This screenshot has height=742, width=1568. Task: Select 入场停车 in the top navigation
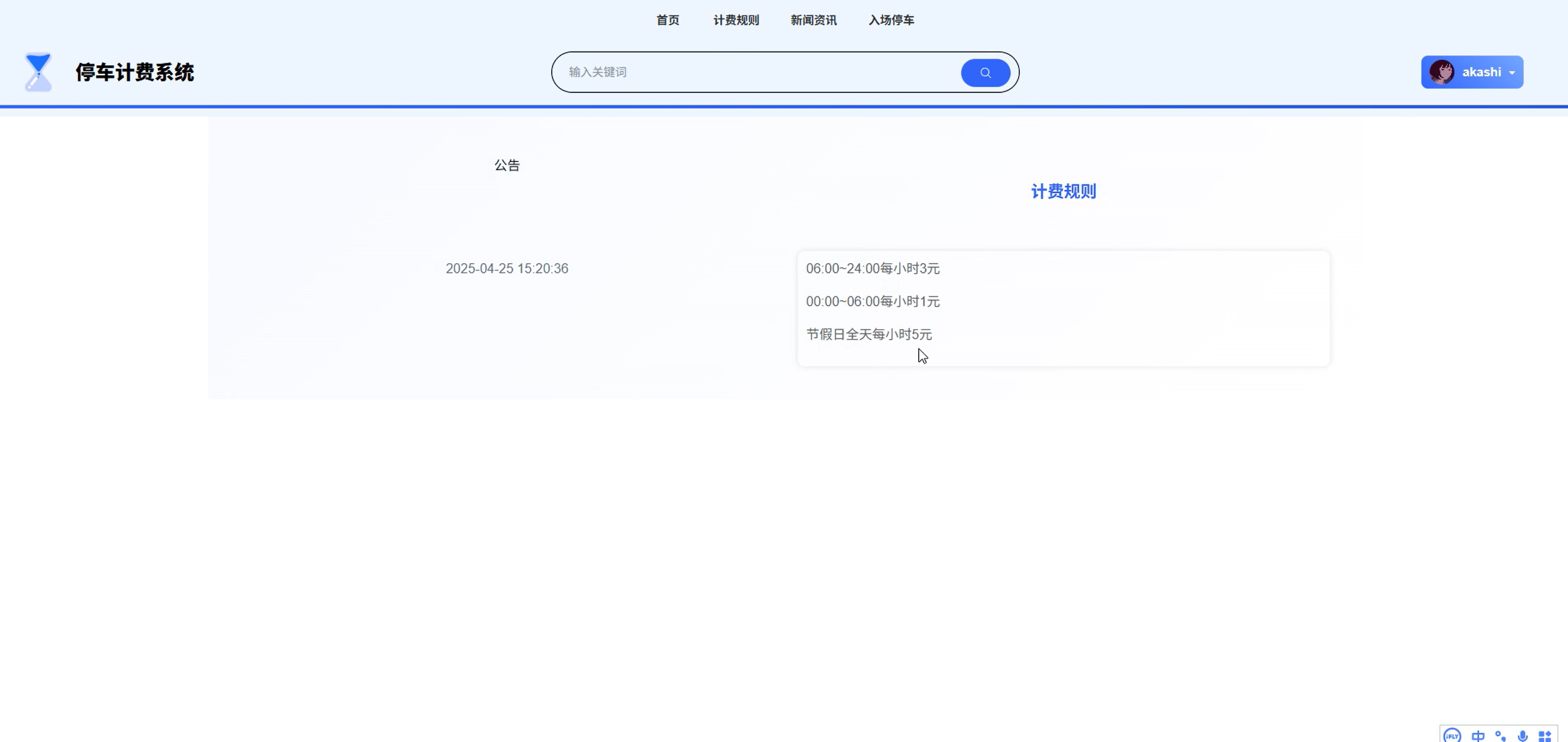[891, 20]
